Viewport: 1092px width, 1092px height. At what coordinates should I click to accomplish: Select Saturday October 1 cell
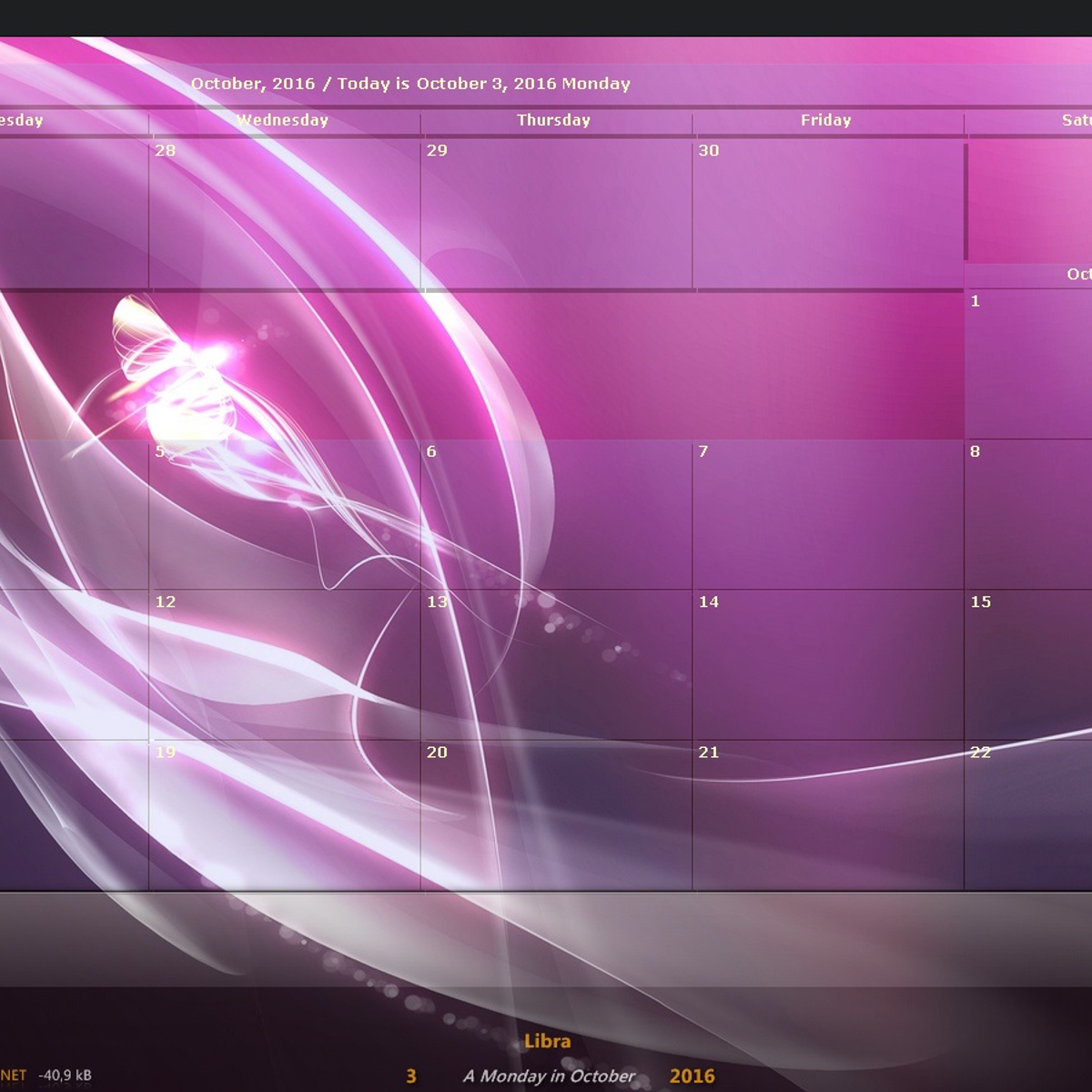[1028, 364]
